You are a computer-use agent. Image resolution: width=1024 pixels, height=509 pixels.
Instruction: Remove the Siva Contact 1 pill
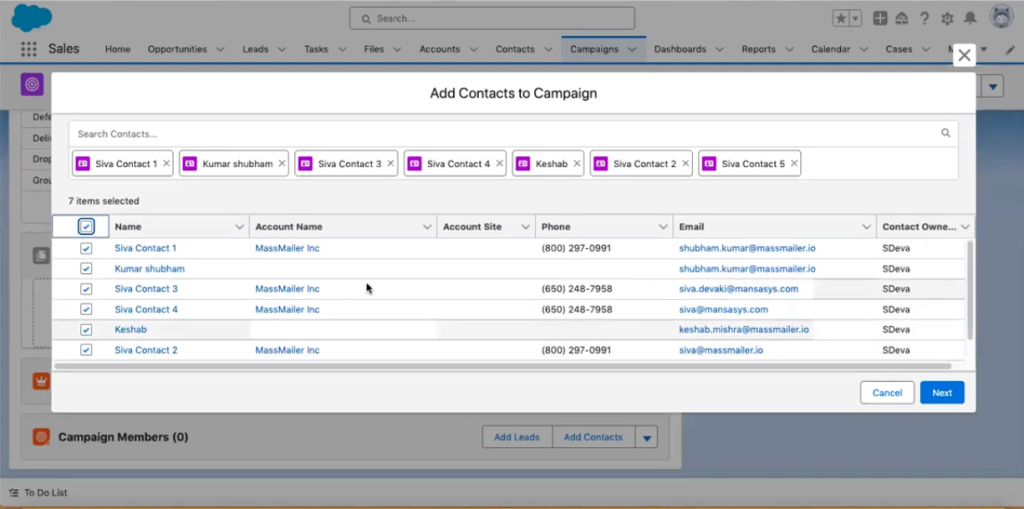[x=167, y=164]
